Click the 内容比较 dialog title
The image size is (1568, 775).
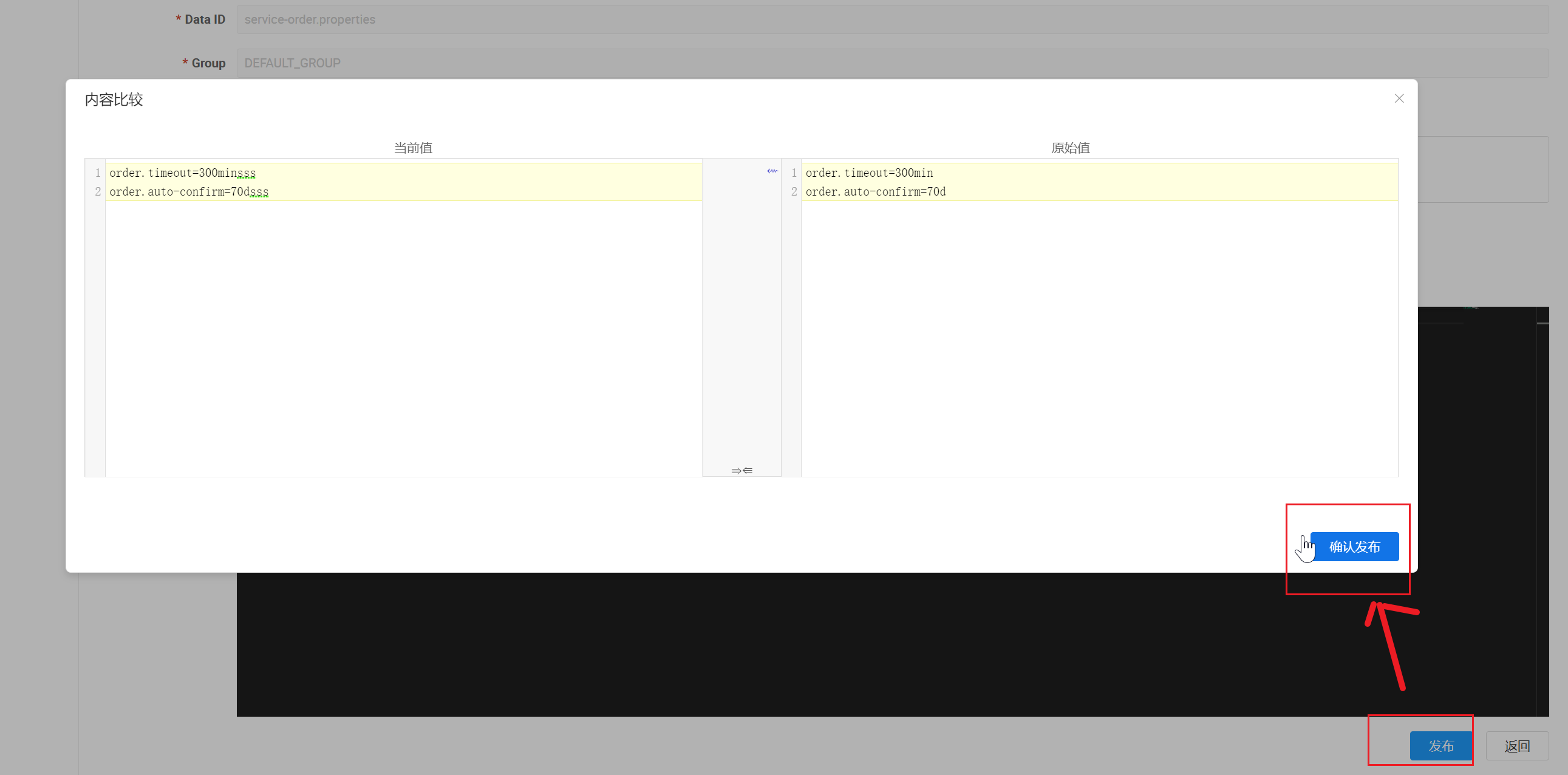[114, 100]
